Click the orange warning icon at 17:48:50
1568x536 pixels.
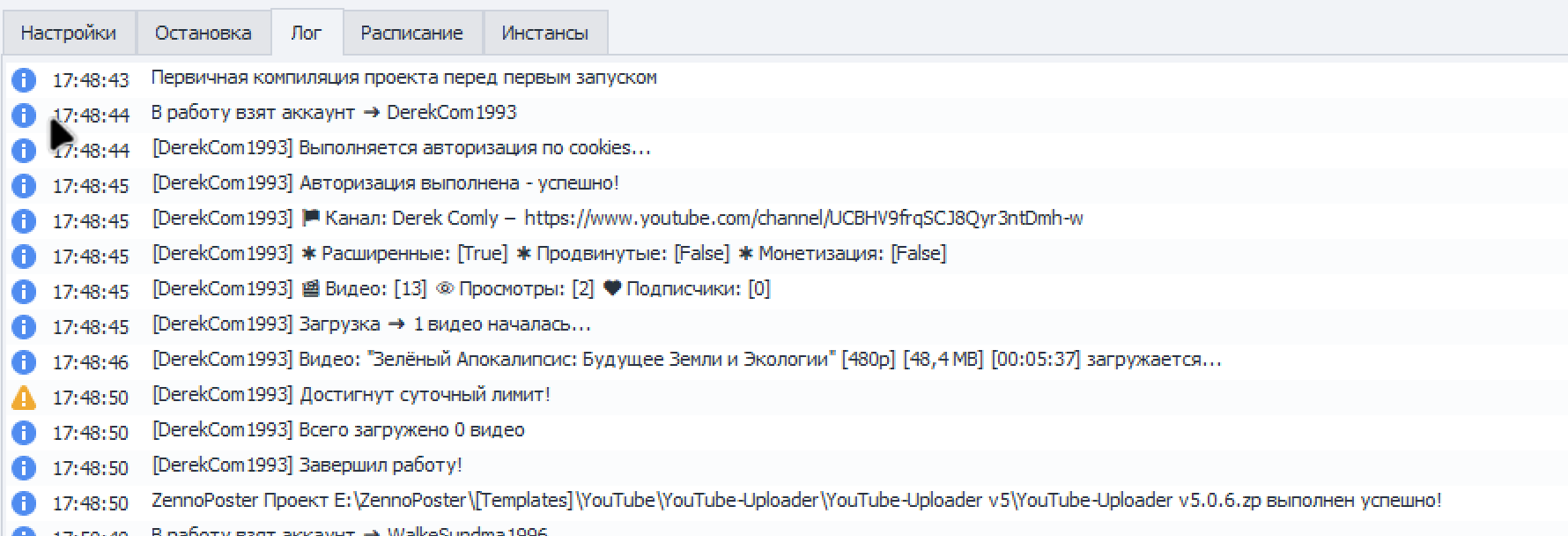[x=24, y=398]
